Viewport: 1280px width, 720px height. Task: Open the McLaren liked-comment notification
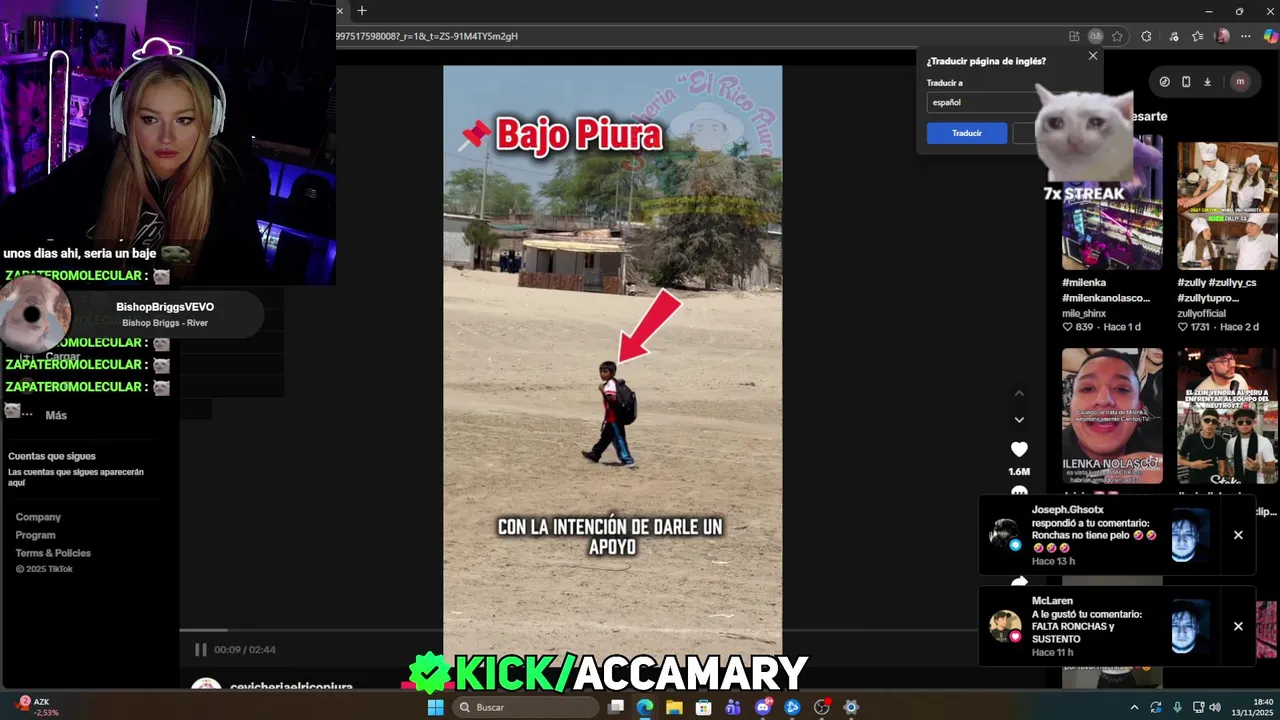(x=1100, y=626)
